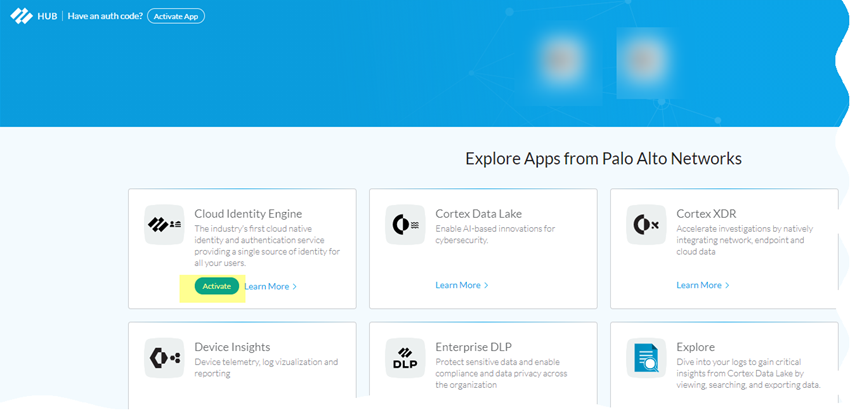
Task: Click the Cloud Identity Engine title
Action: (248, 213)
